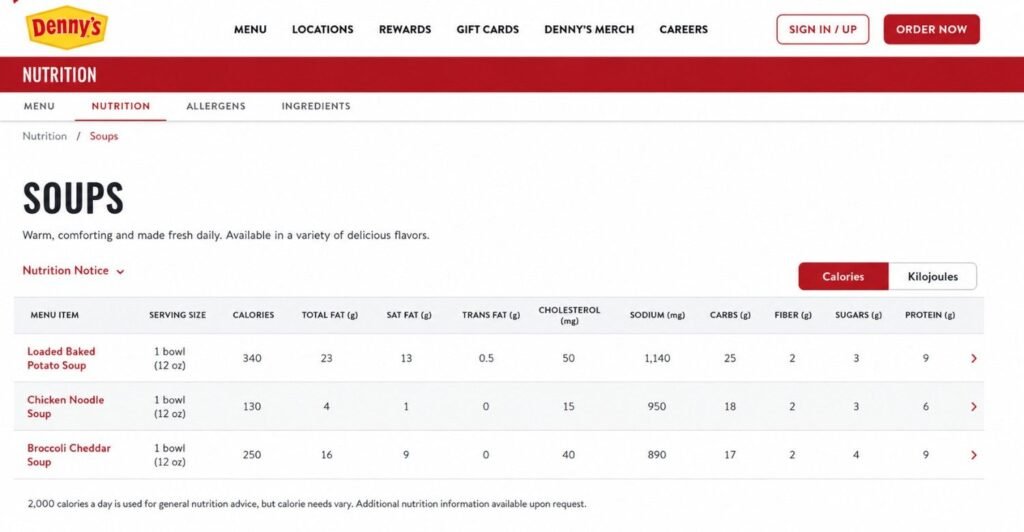Switch to the ALLERGENS tab
Screen dimensions: 1024x532
tap(216, 106)
